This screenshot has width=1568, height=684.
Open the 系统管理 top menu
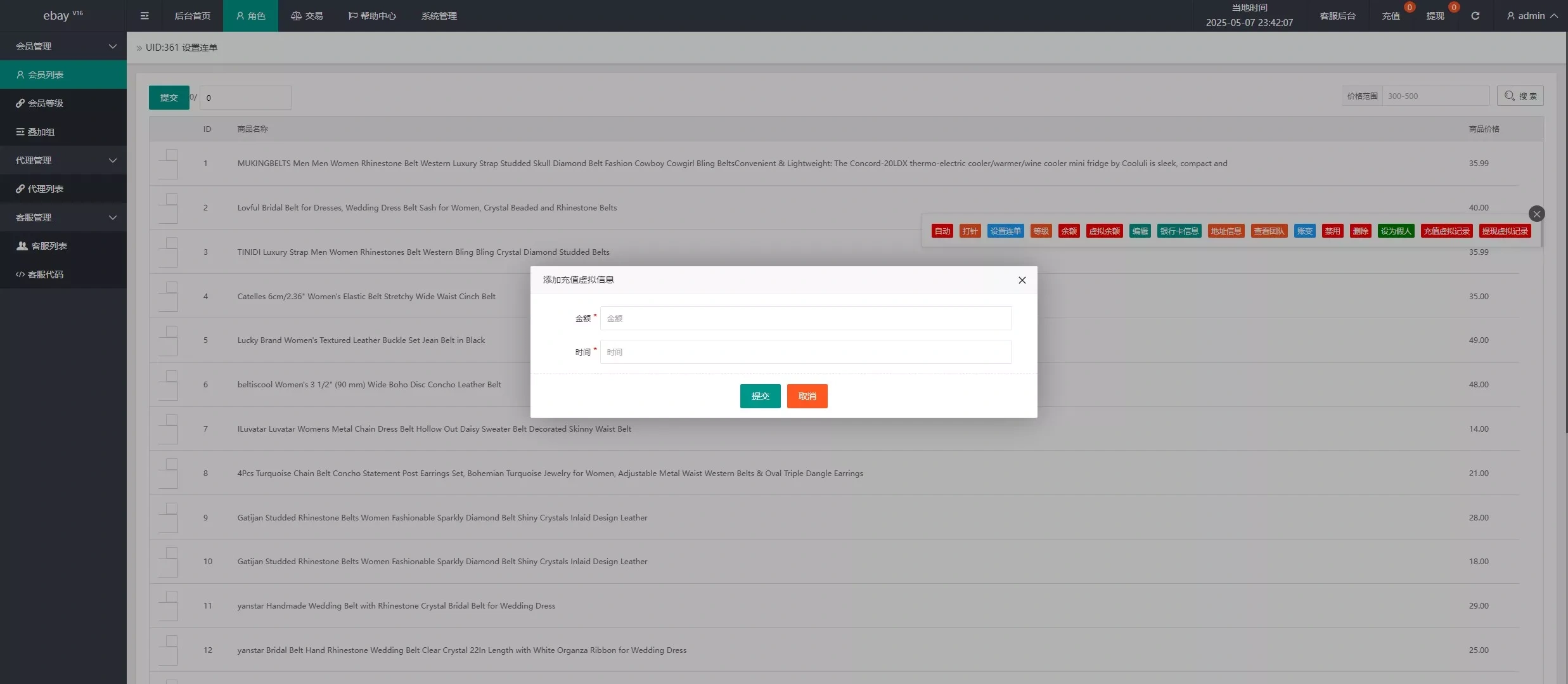(x=439, y=16)
